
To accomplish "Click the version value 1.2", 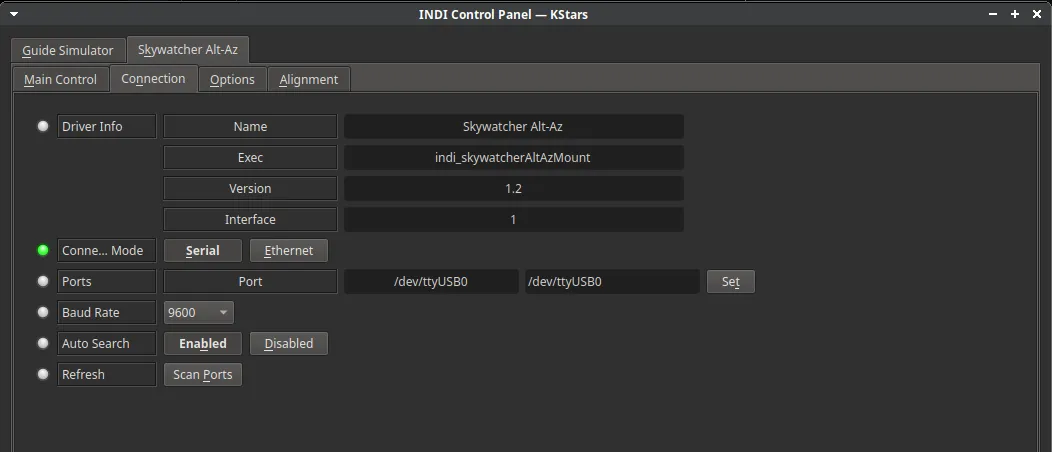I will tap(514, 188).
